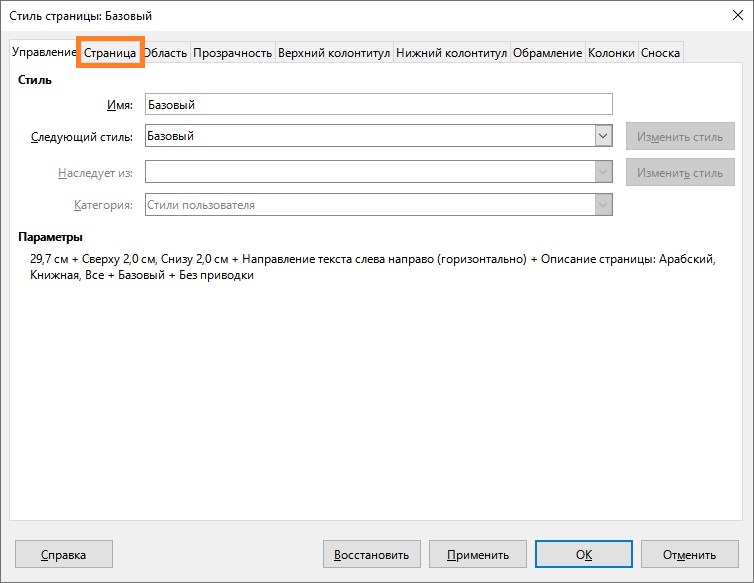Confirm the dialog with OK
The image size is (754, 583).
(583, 554)
